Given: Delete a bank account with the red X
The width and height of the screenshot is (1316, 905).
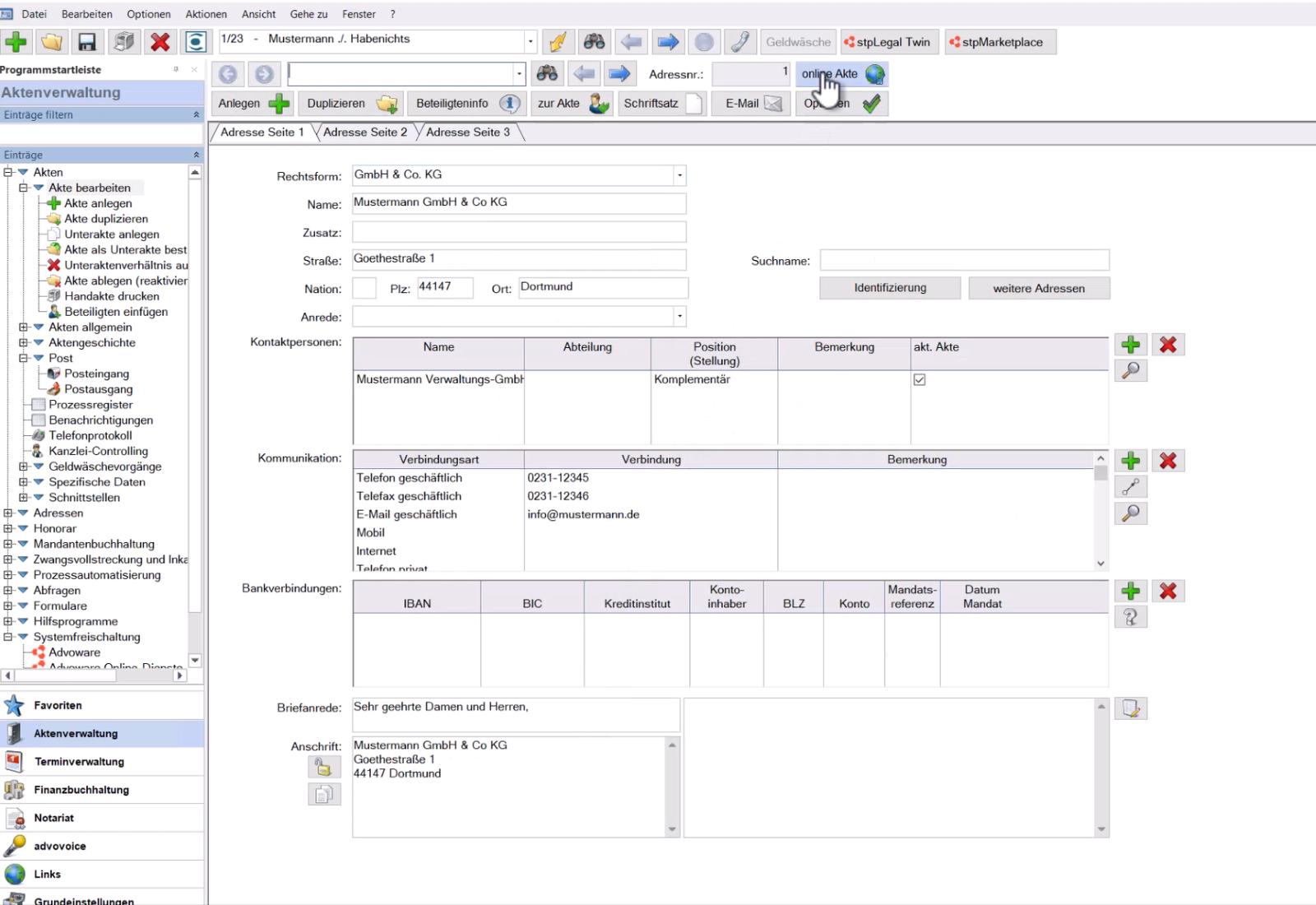Looking at the screenshot, I should [1168, 591].
